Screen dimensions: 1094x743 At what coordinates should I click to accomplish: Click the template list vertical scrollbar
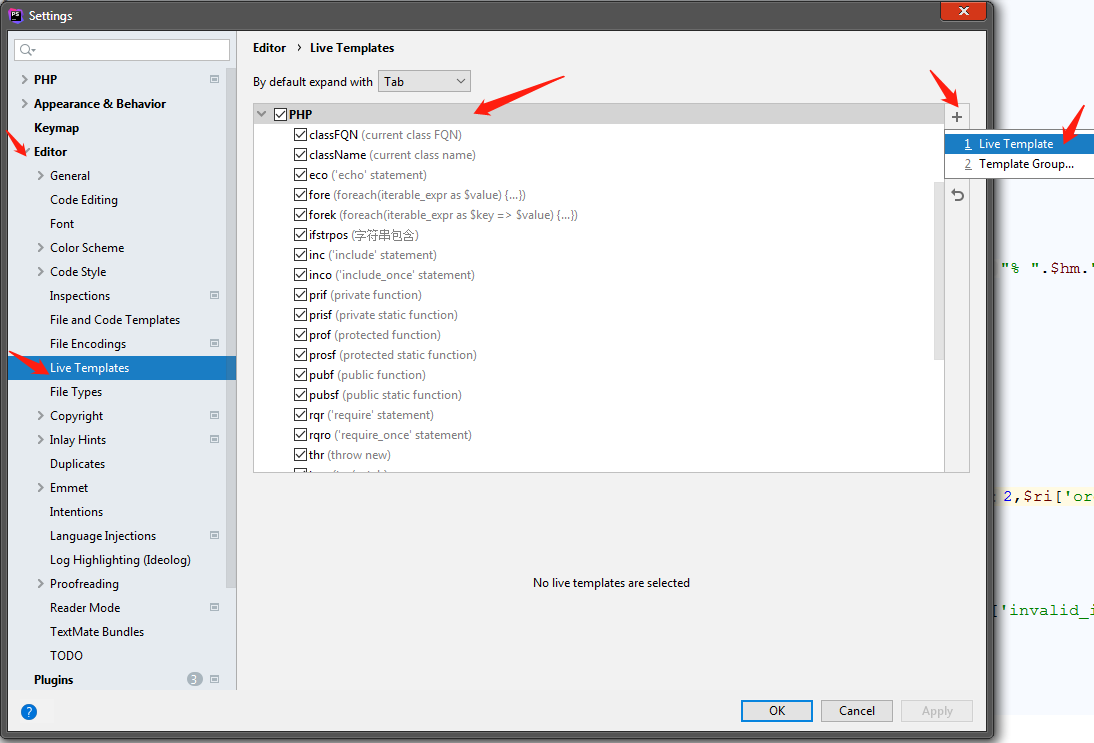[x=938, y=271]
